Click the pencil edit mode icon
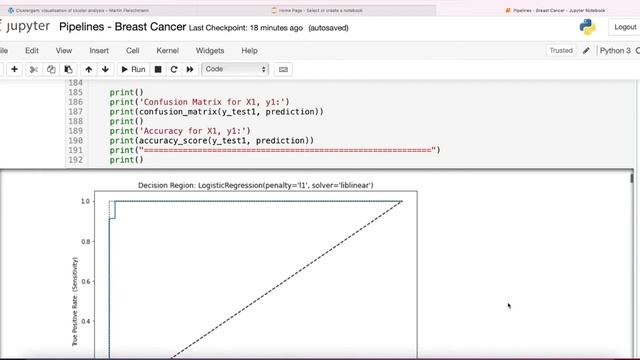Viewport: 640px width, 360px height. [586, 51]
